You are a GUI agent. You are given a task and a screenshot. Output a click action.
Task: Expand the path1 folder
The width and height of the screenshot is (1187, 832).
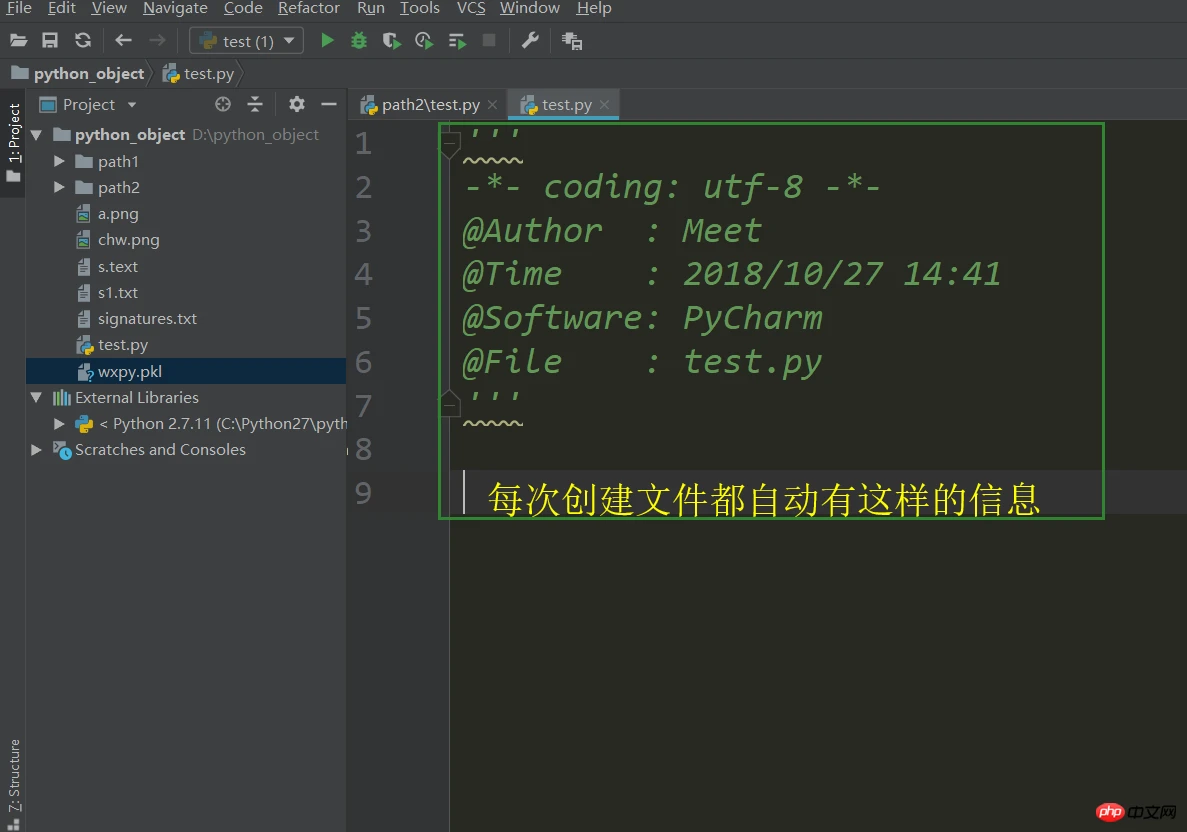coord(59,161)
